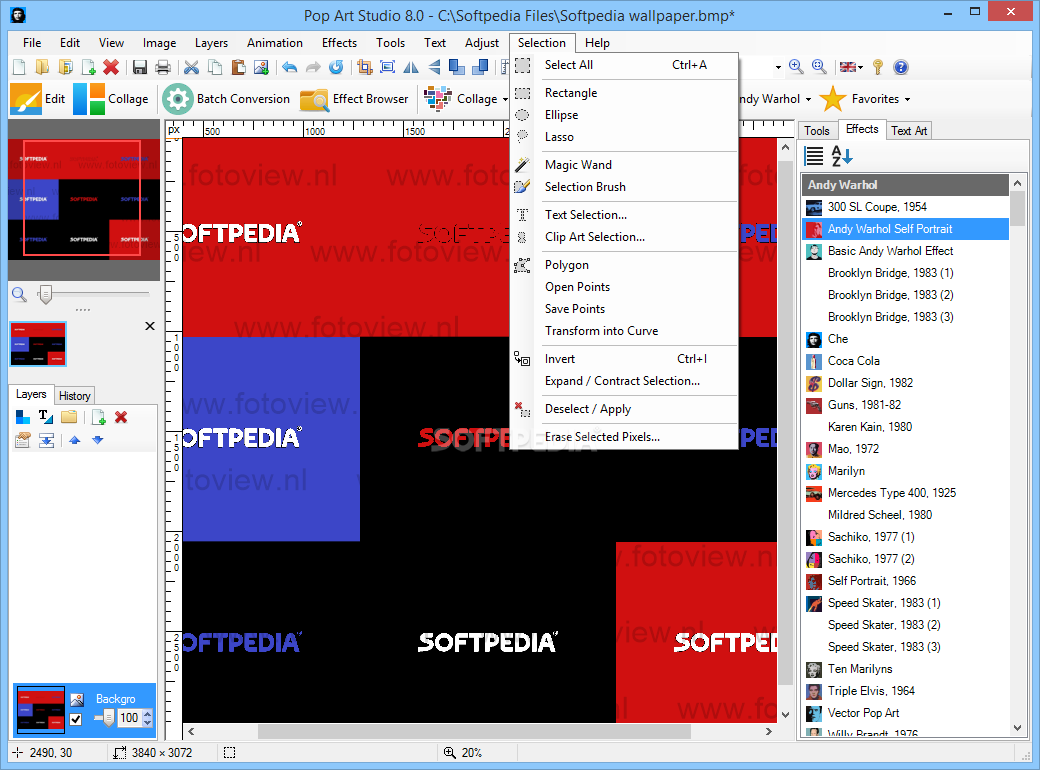This screenshot has height=770, width=1040.
Task: Sort effects alphabetically with A-Z icon
Action: pos(842,156)
